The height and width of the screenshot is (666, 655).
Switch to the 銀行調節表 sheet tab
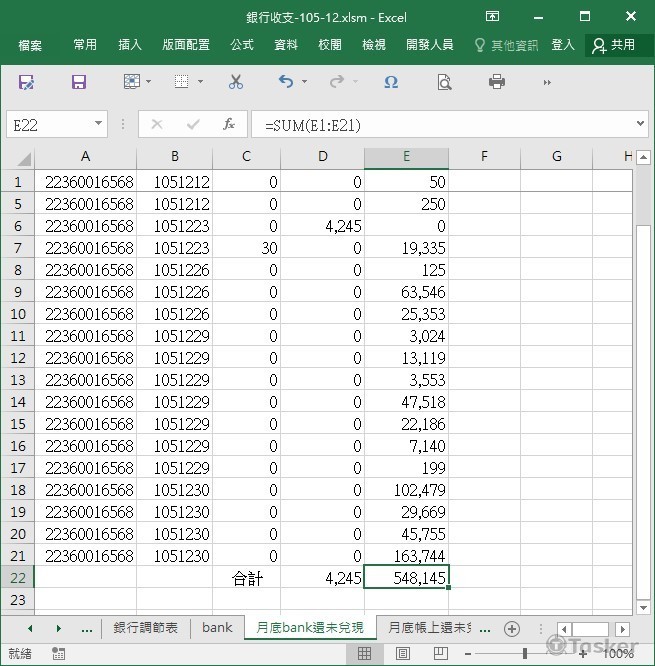tap(145, 628)
